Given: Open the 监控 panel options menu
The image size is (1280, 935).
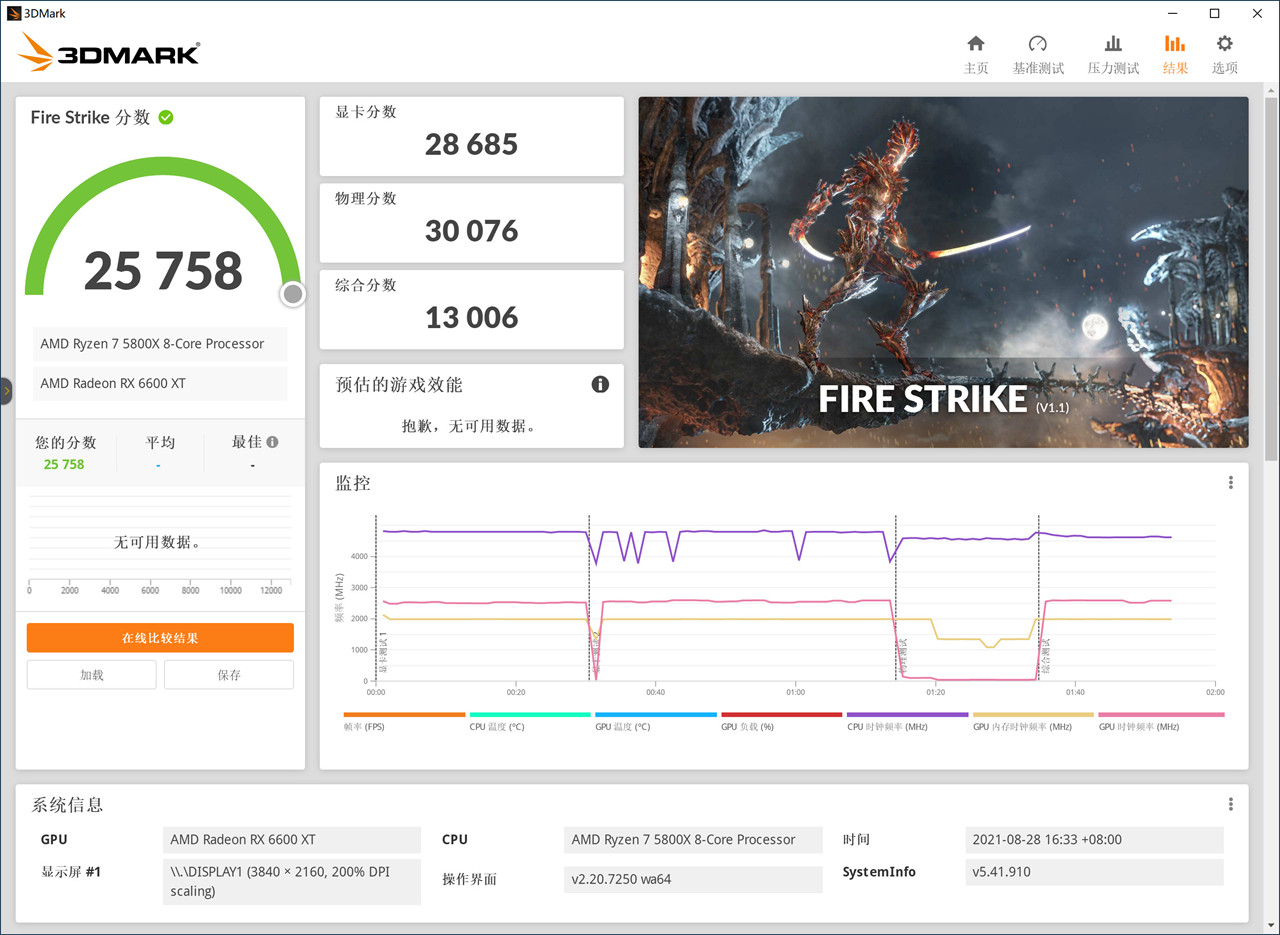Looking at the screenshot, I should tap(1231, 482).
